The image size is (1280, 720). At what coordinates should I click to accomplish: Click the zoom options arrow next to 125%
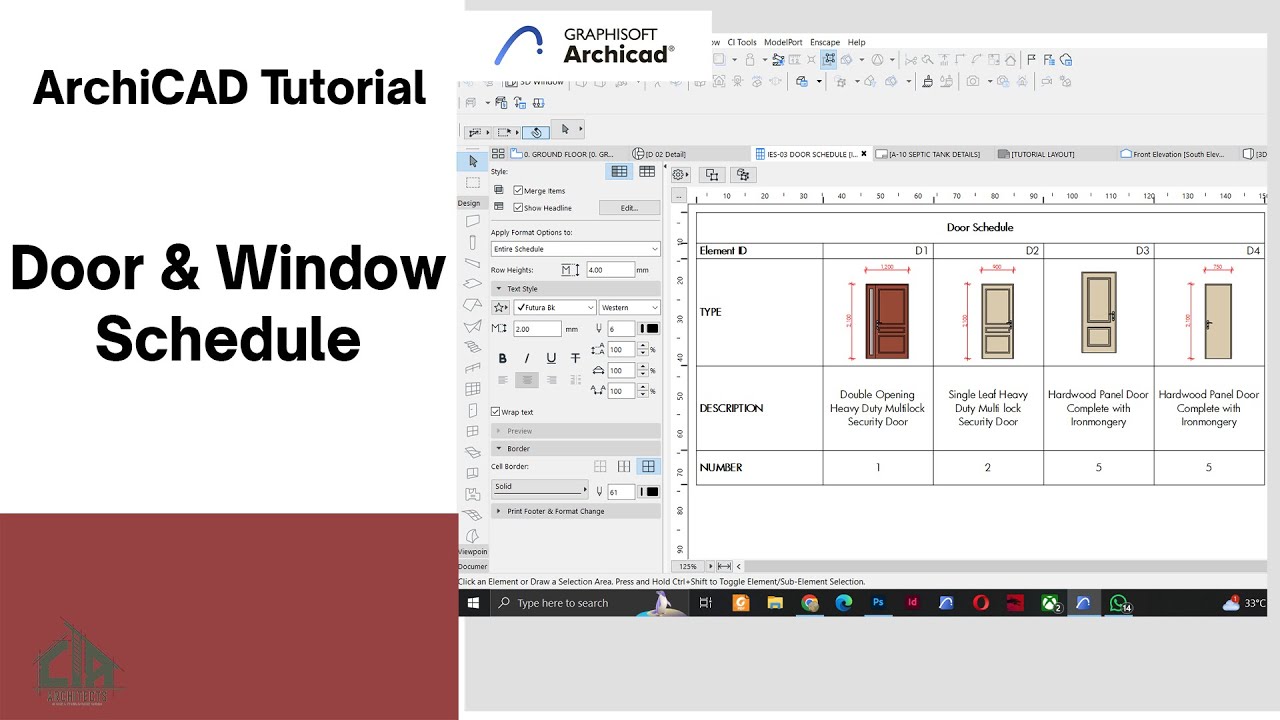708,566
